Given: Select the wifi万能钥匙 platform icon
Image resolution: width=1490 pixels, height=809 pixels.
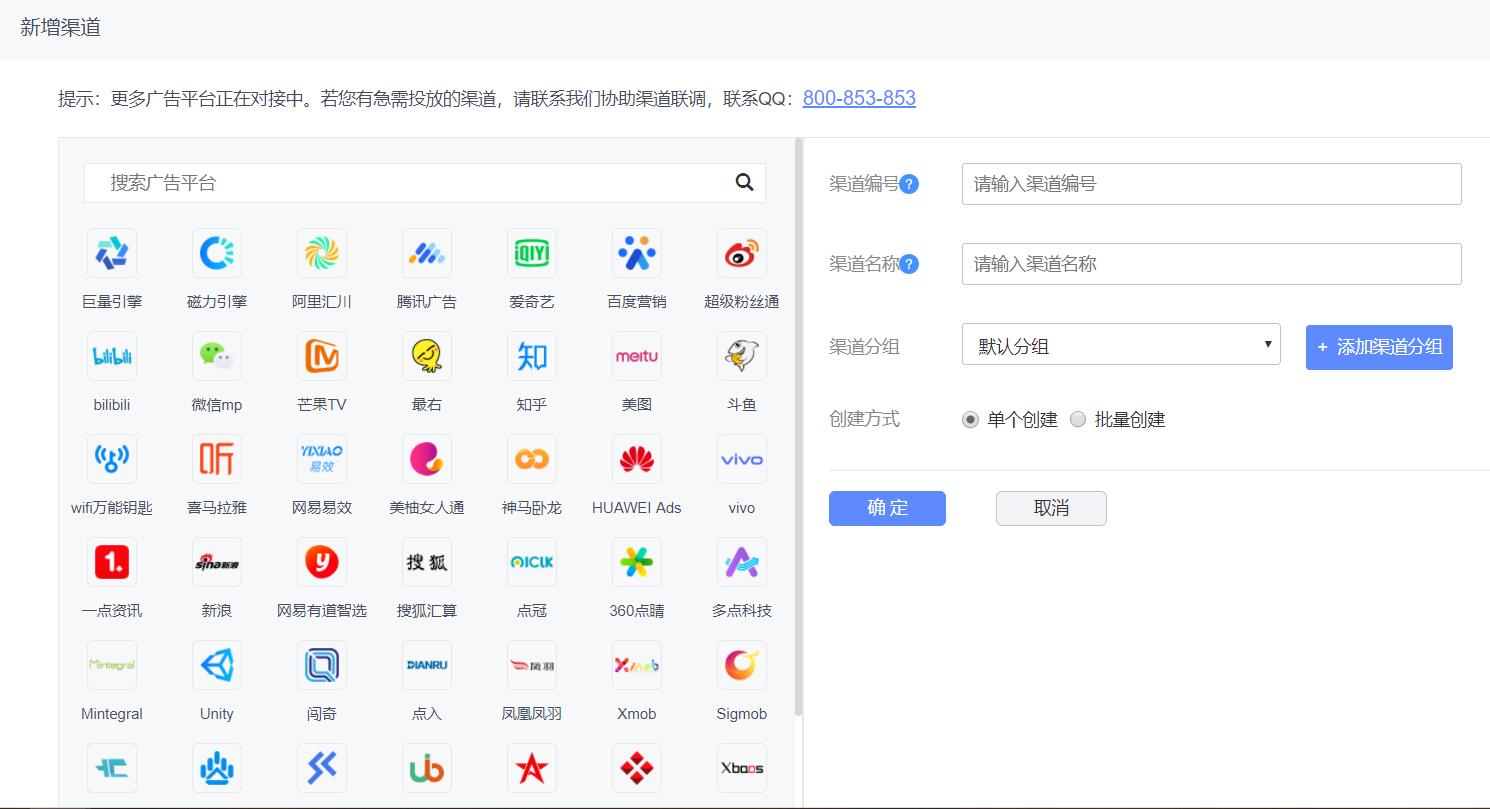Looking at the screenshot, I should tap(112, 459).
